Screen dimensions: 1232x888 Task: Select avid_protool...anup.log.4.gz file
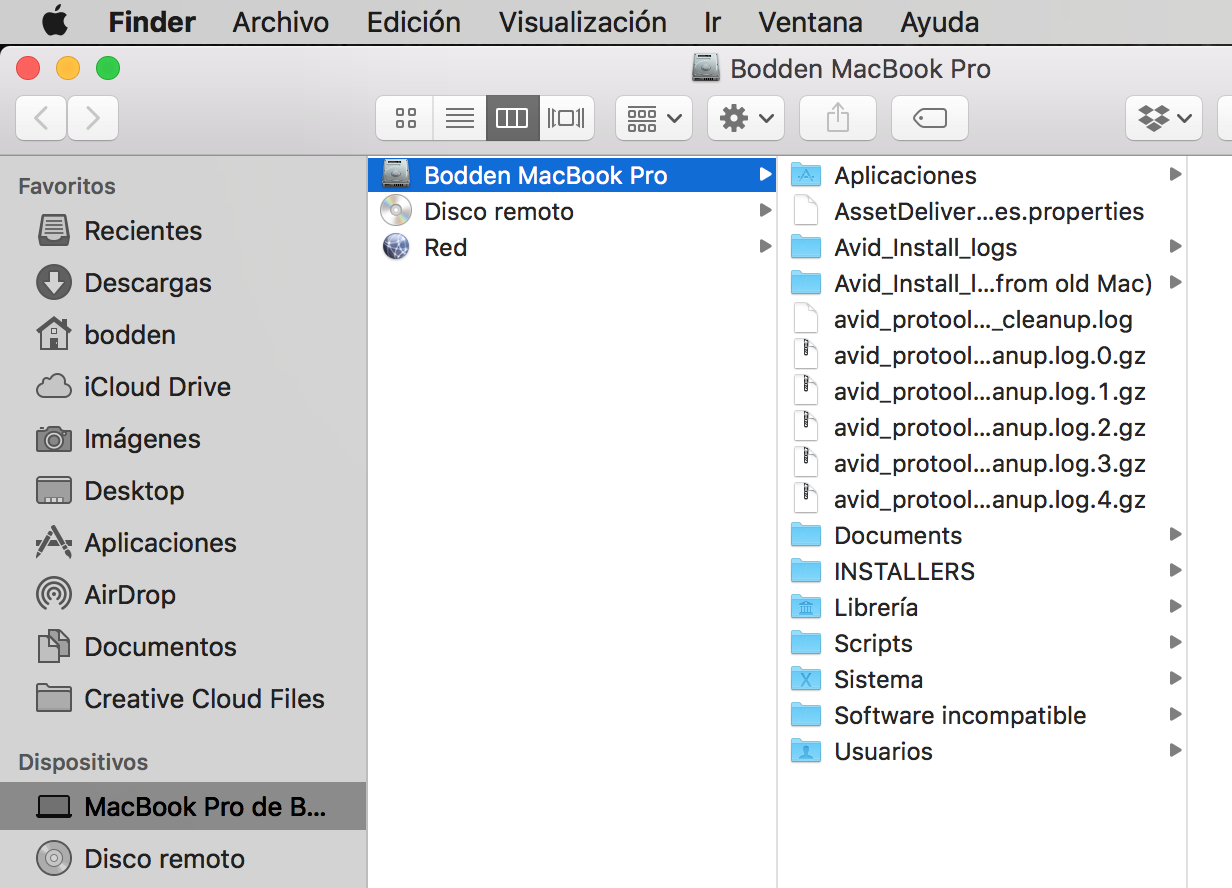pos(983,499)
